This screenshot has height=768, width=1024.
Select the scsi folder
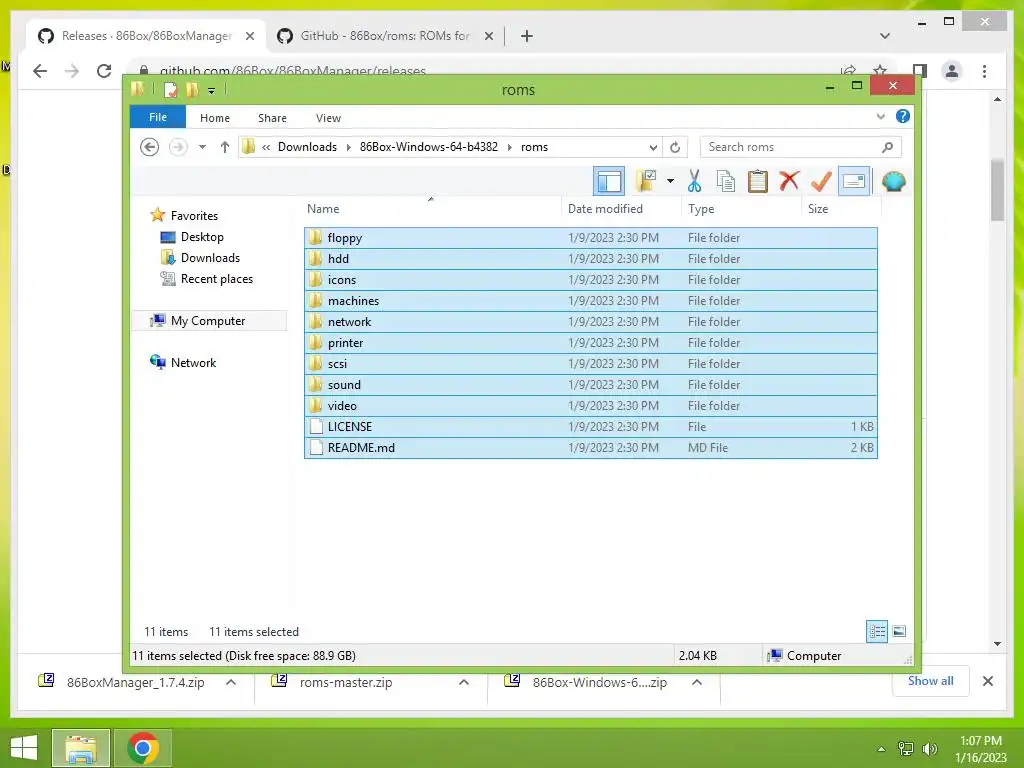590,364
